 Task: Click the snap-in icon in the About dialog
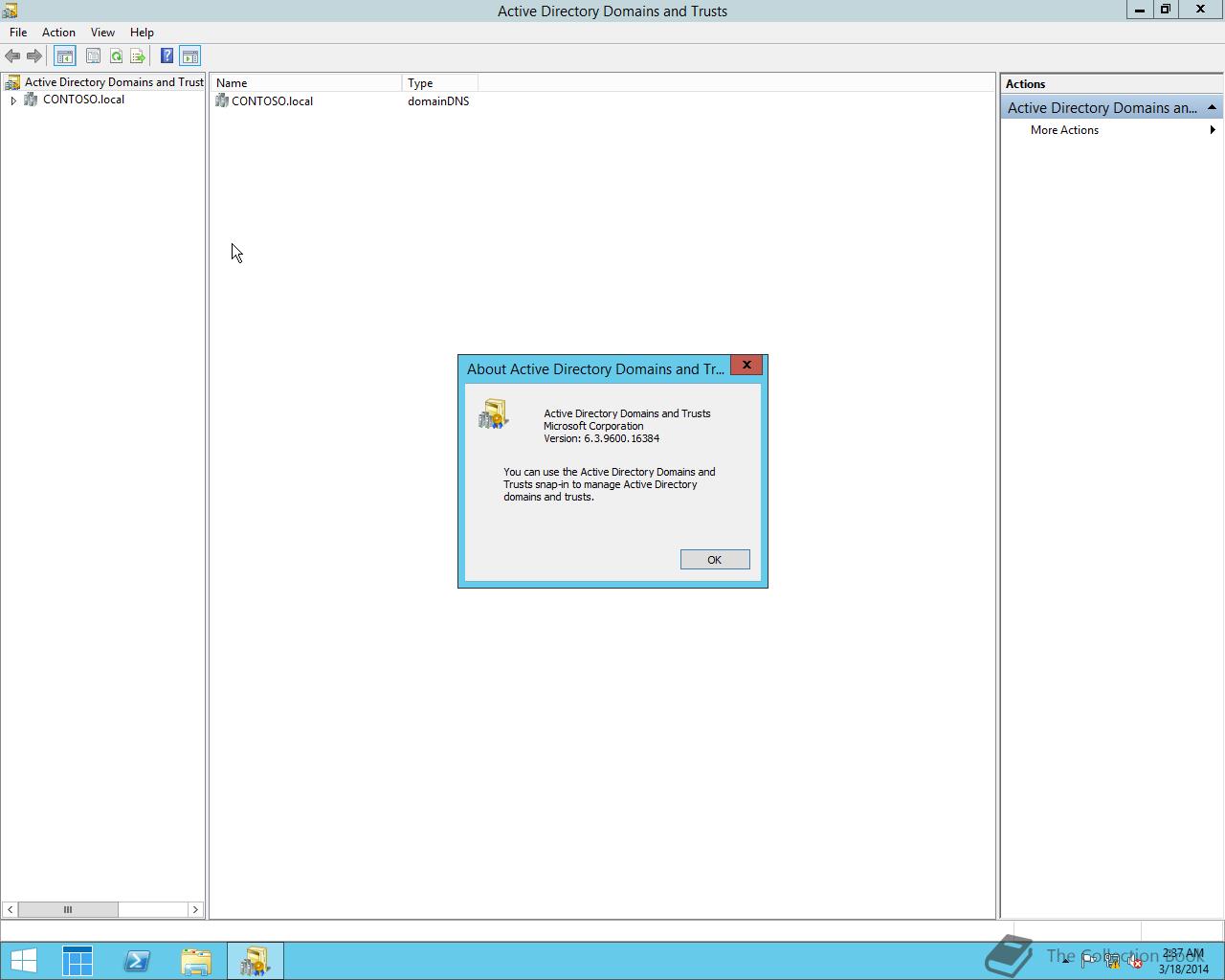(x=494, y=414)
